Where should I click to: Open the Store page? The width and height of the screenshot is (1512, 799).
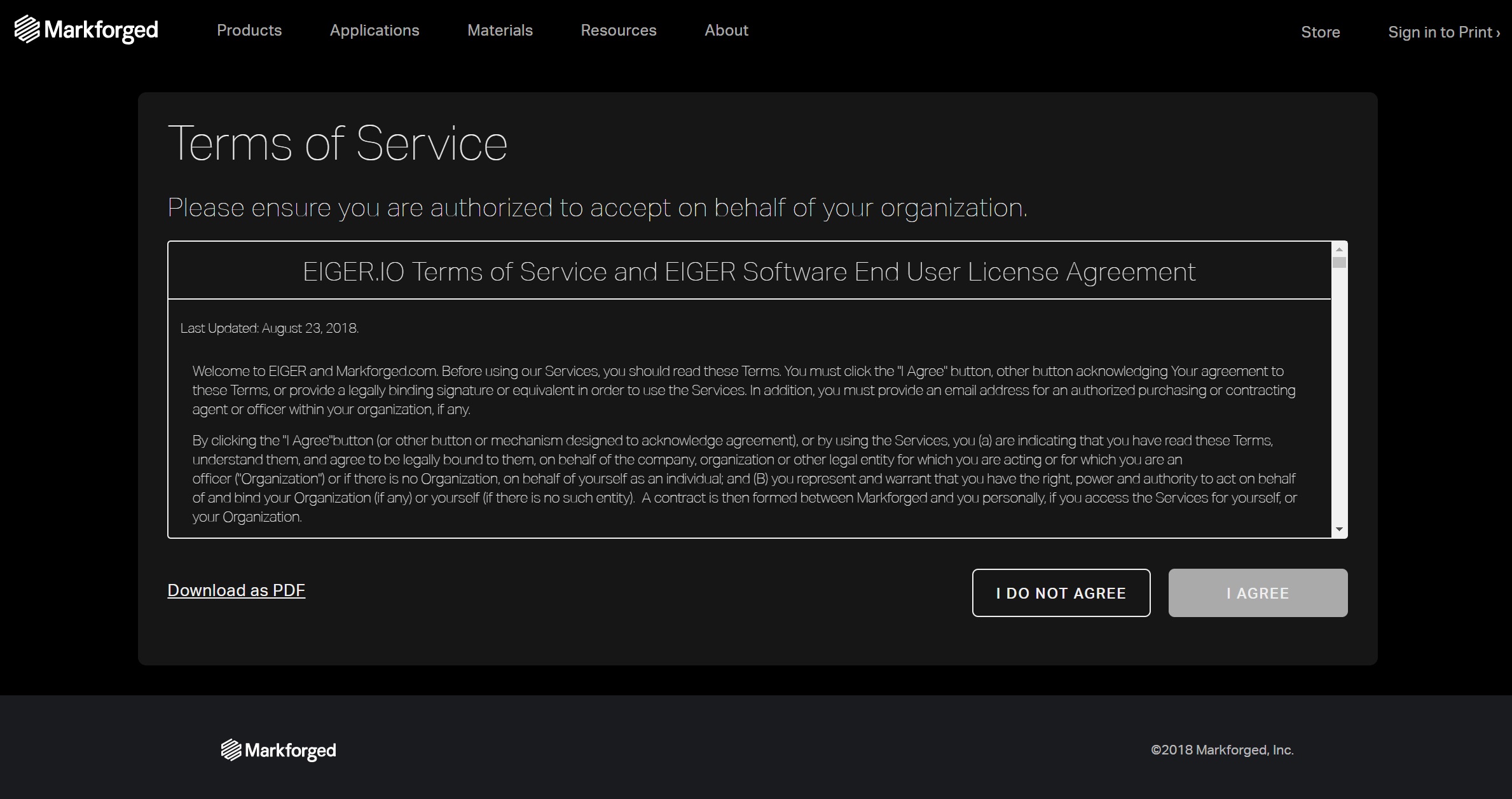click(1320, 32)
